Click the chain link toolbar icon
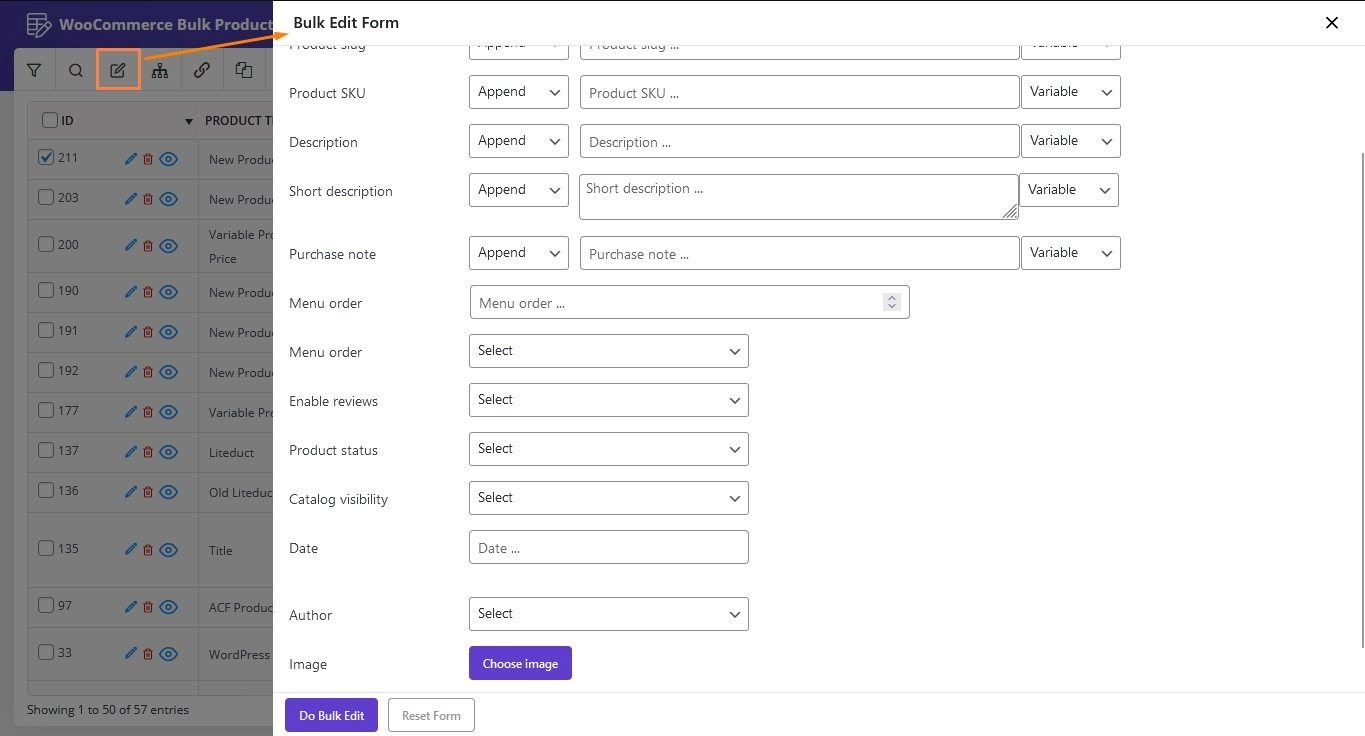 pyautogui.click(x=202, y=70)
